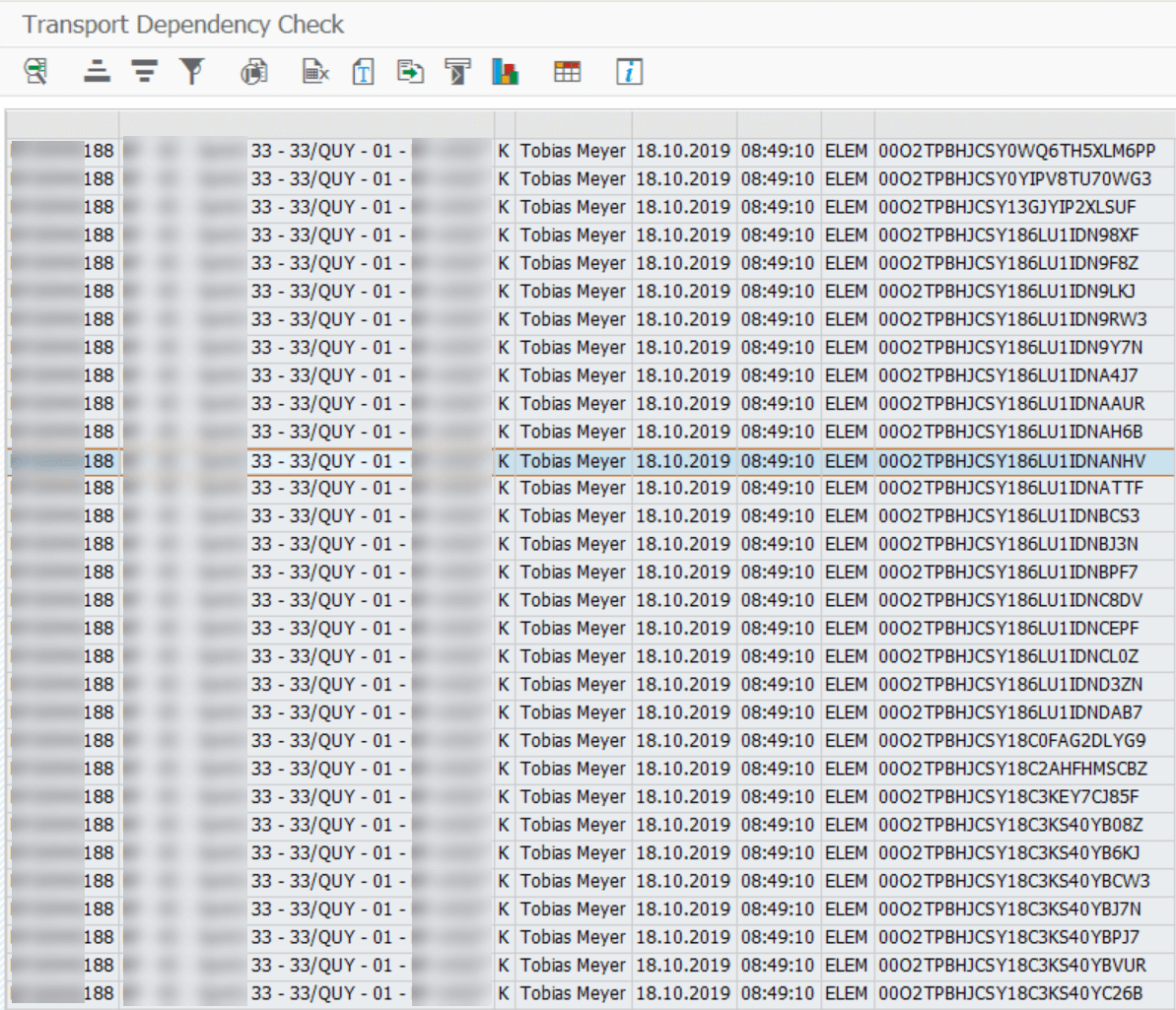Viewport: 1176px width, 1010px height.
Task: Export the list to a spreadsheet
Action: [313, 70]
